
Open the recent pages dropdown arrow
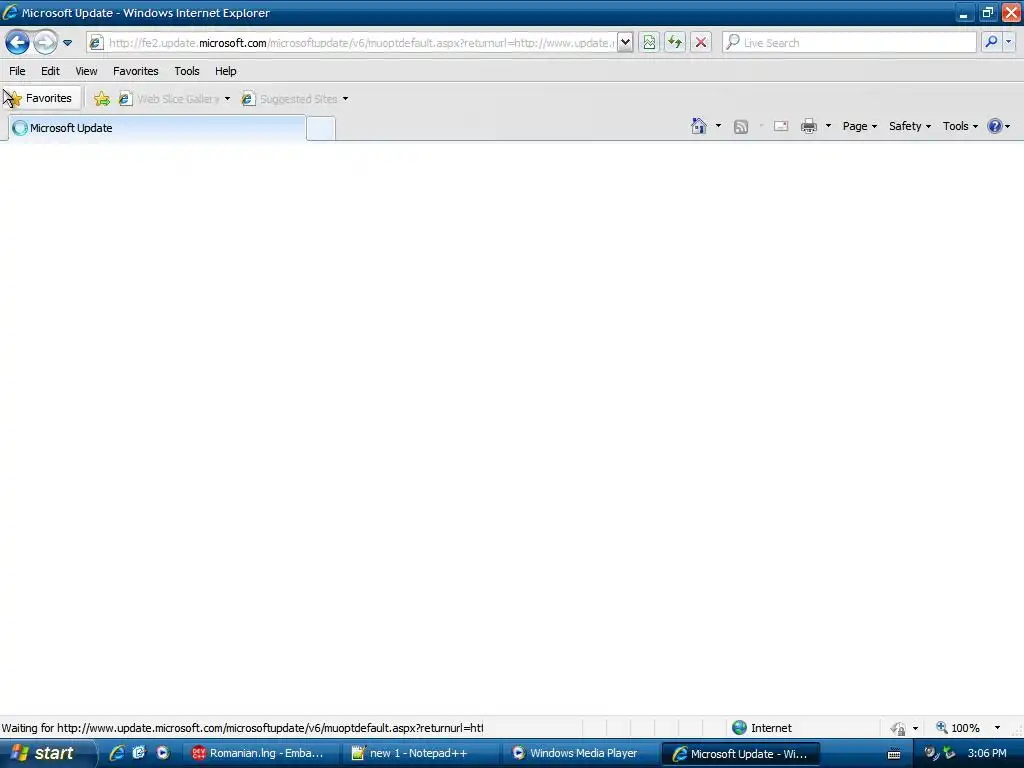pos(67,43)
